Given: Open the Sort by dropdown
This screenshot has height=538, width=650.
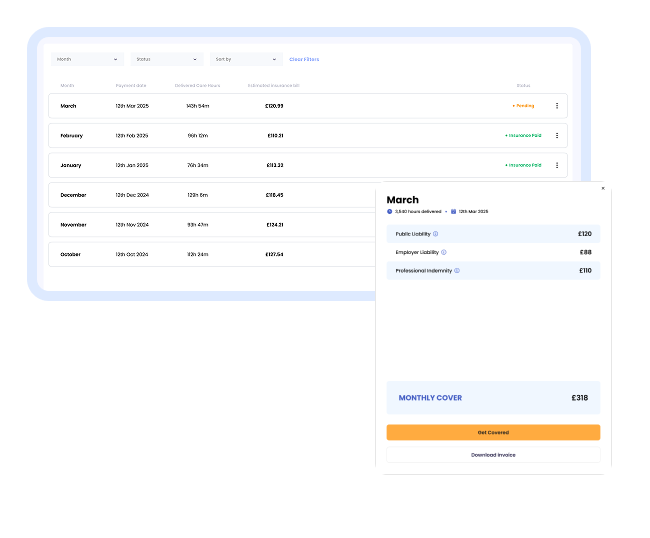Looking at the screenshot, I should click(x=245, y=60).
